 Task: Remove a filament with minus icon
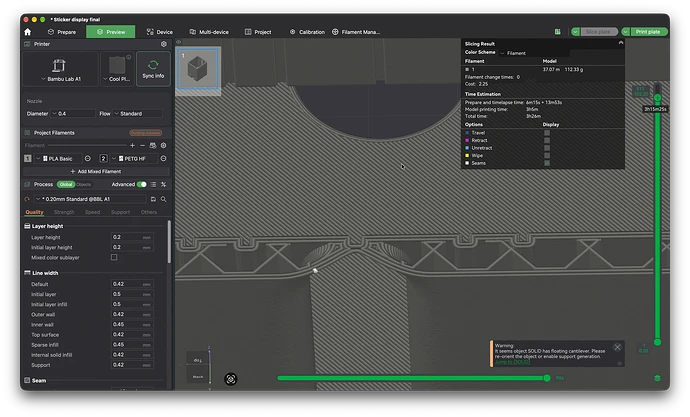[x=142, y=145]
